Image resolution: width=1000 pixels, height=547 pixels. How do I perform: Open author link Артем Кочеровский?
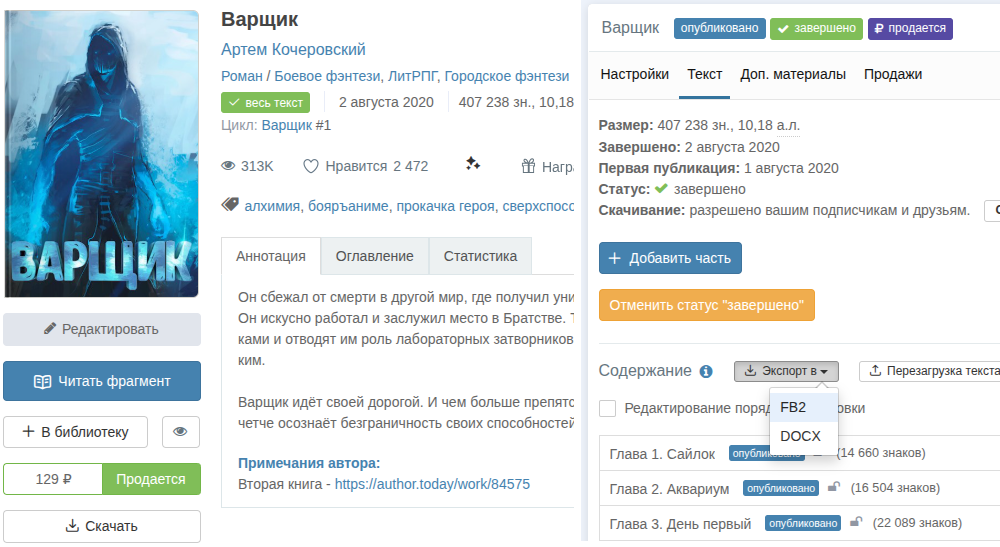[293, 50]
